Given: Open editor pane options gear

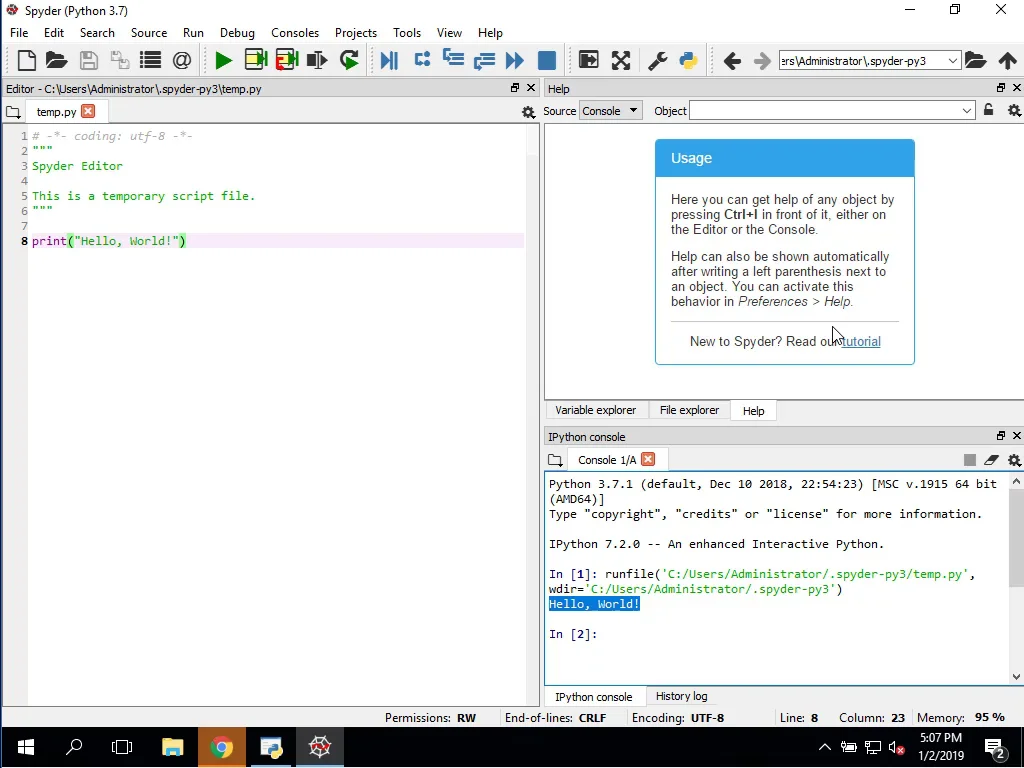Looking at the screenshot, I should 528,112.
